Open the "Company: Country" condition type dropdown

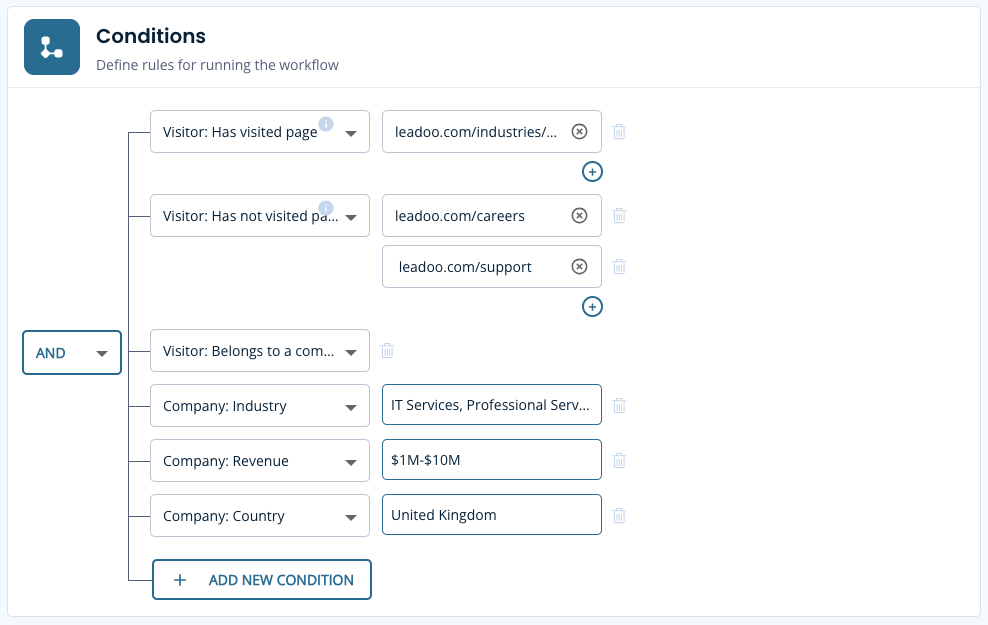259,515
